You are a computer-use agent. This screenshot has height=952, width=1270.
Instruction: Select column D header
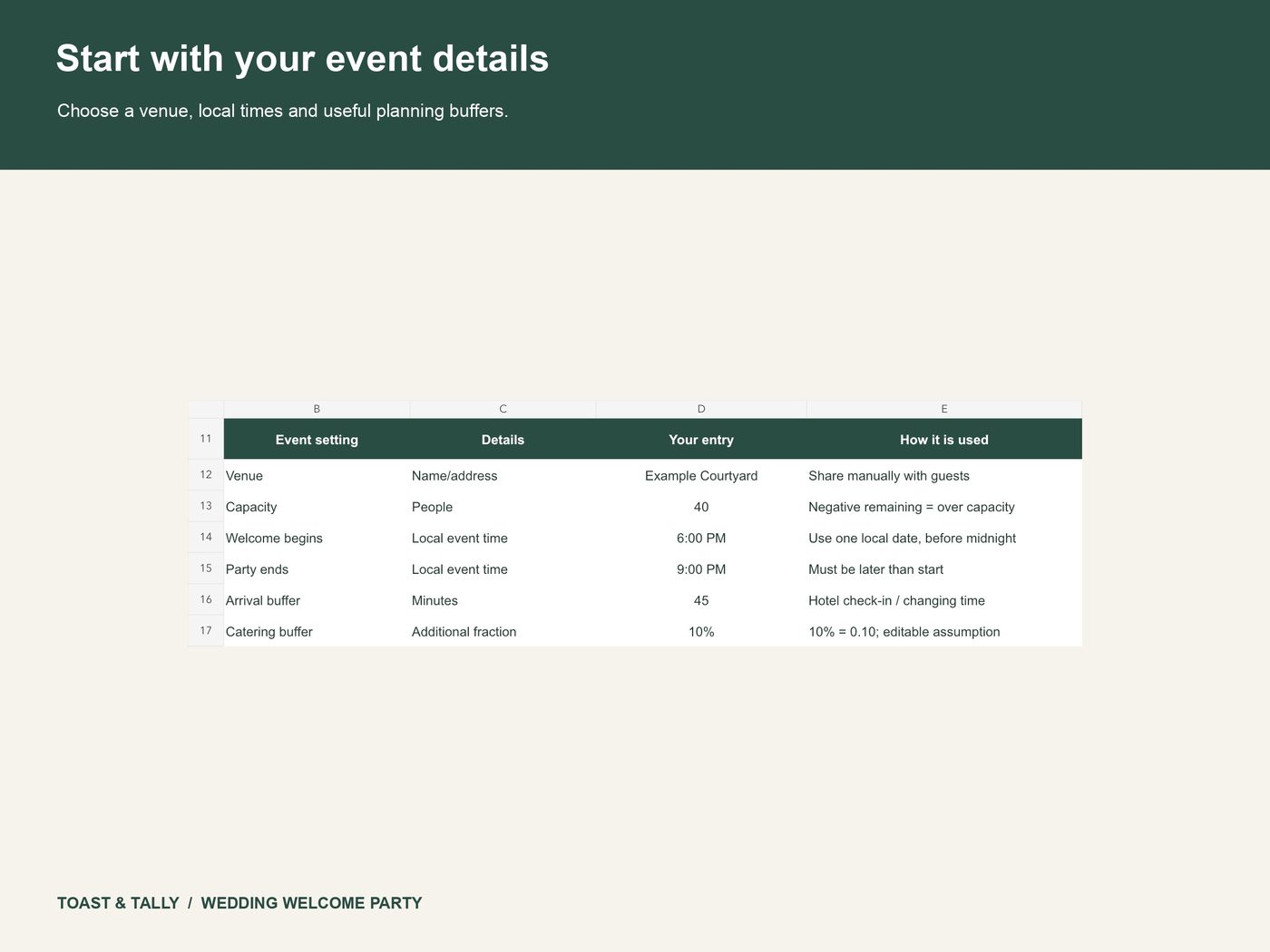pos(700,409)
